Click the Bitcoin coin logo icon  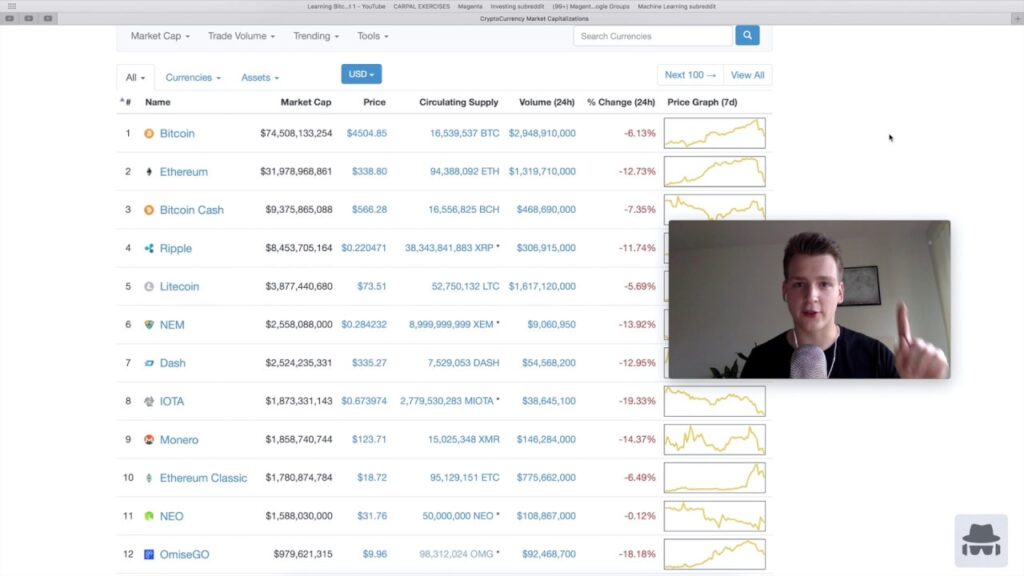click(x=149, y=133)
